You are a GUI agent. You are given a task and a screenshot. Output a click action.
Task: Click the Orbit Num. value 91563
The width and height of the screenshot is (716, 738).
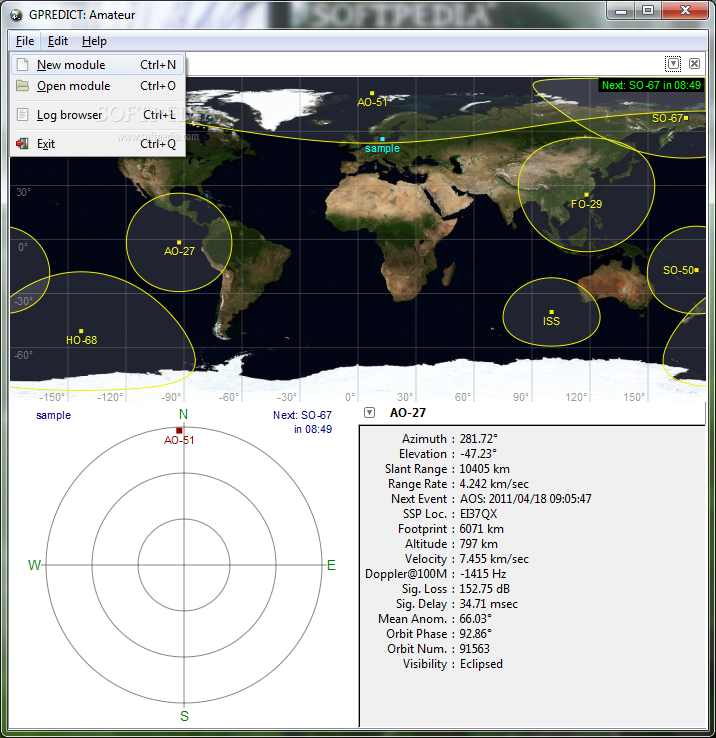pyautogui.click(x=475, y=649)
